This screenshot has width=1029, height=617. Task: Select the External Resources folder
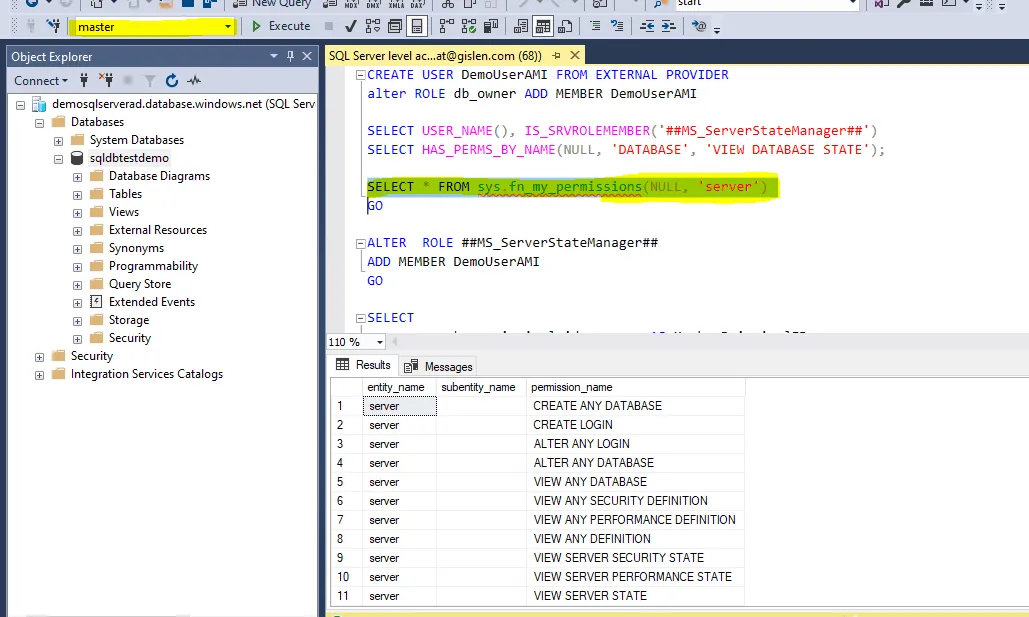158,230
